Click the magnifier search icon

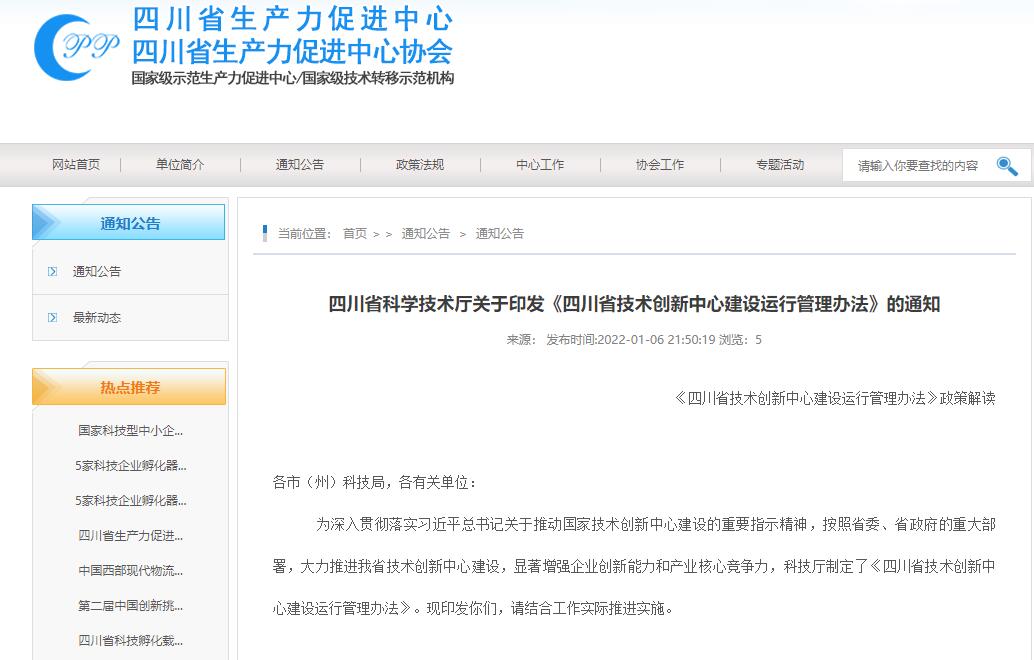(x=1006, y=166)
